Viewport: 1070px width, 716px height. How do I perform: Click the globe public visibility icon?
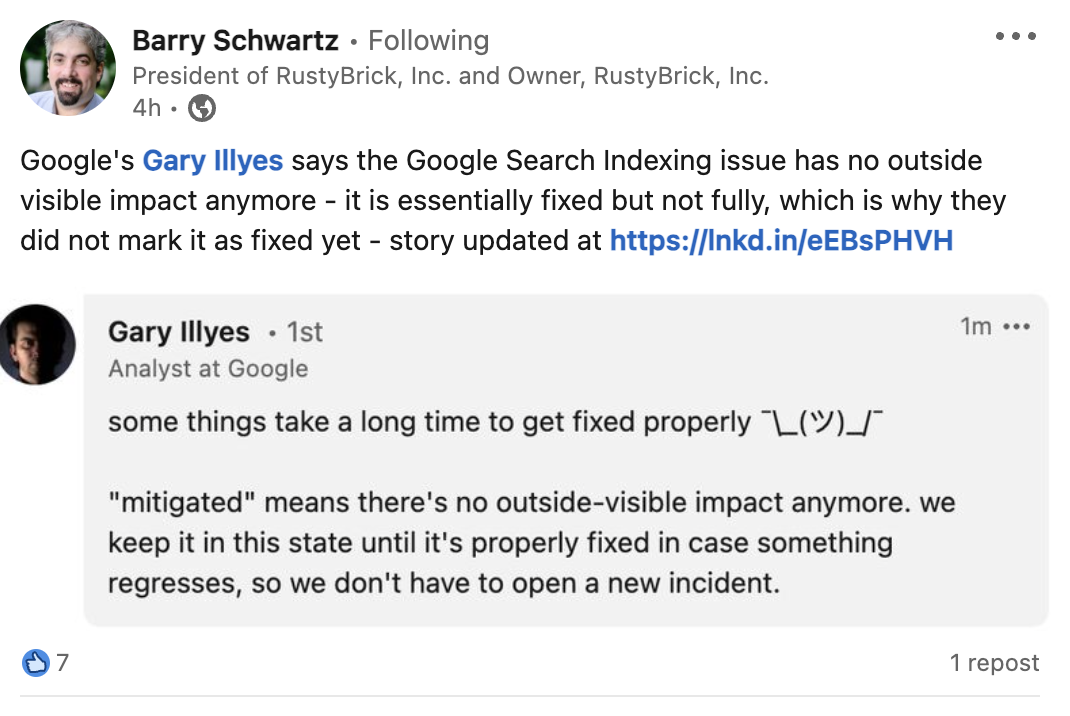click(x=202, y=108)
